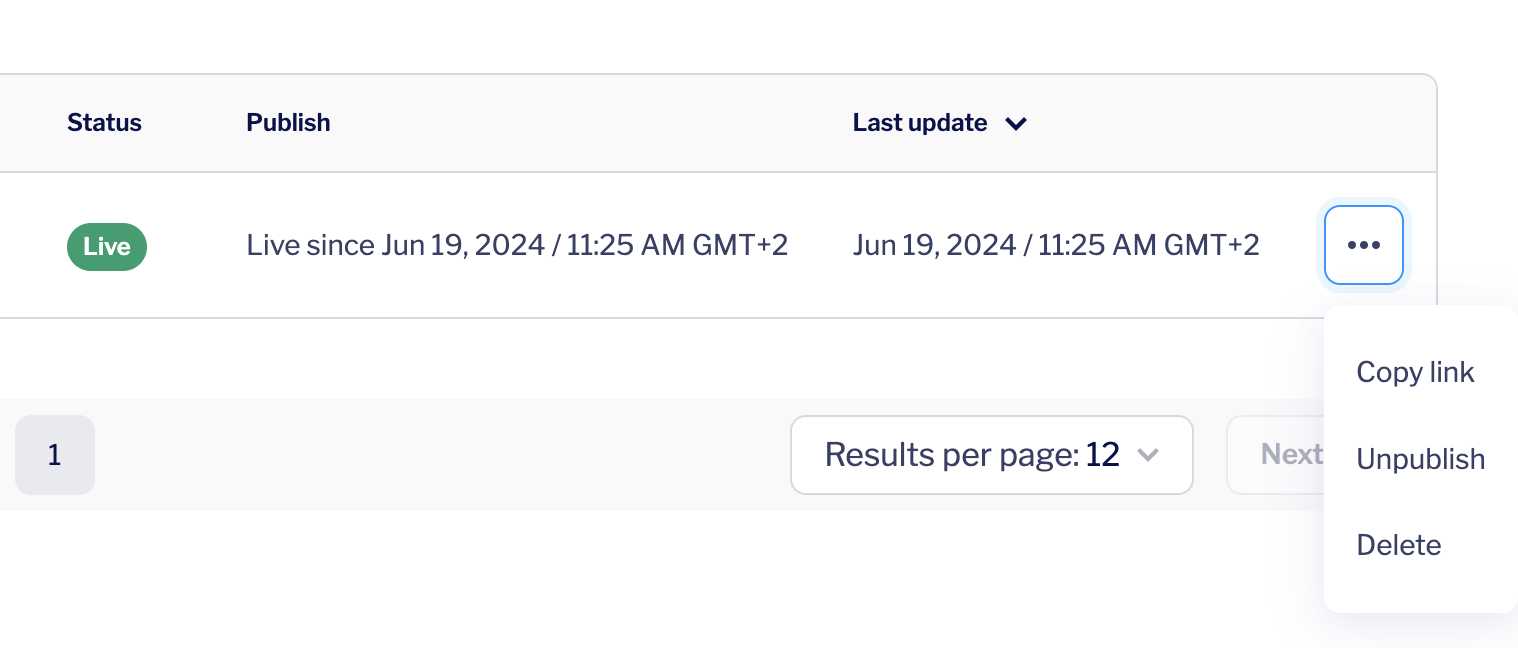
Task: Click the value 12 in Results per page
Action: [1102, 455]
